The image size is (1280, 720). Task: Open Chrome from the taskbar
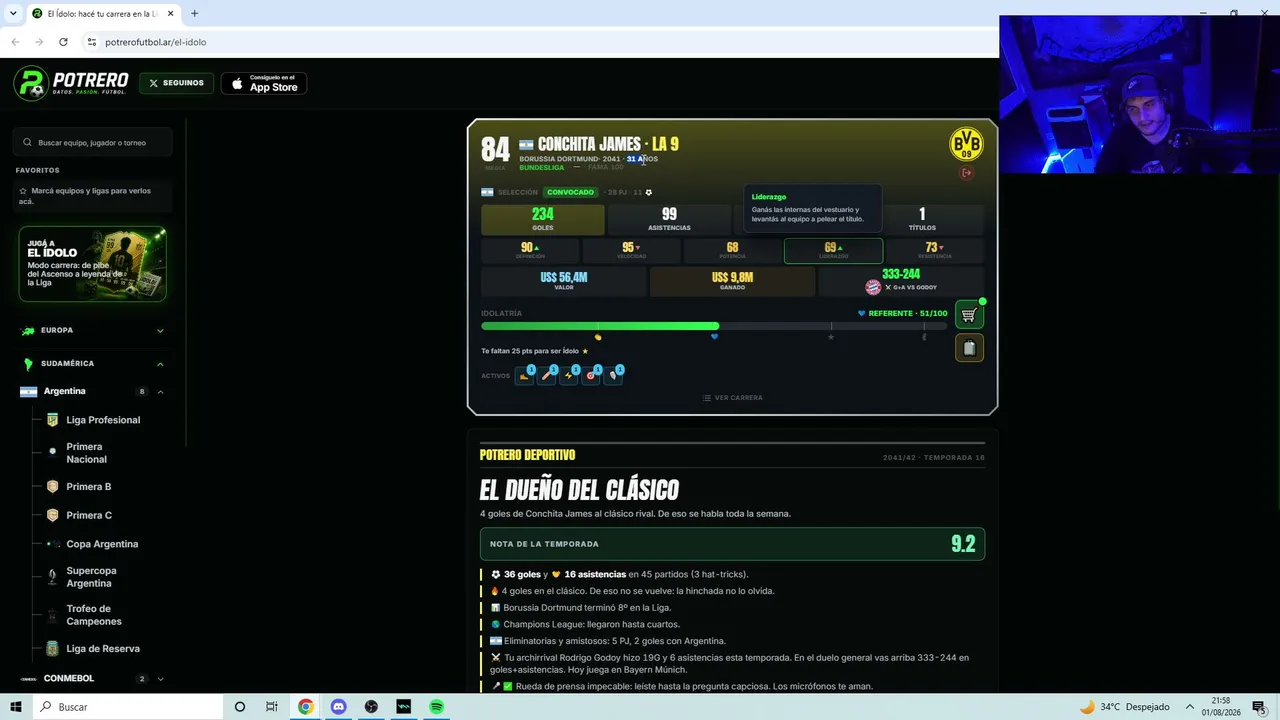click(305, 707)
